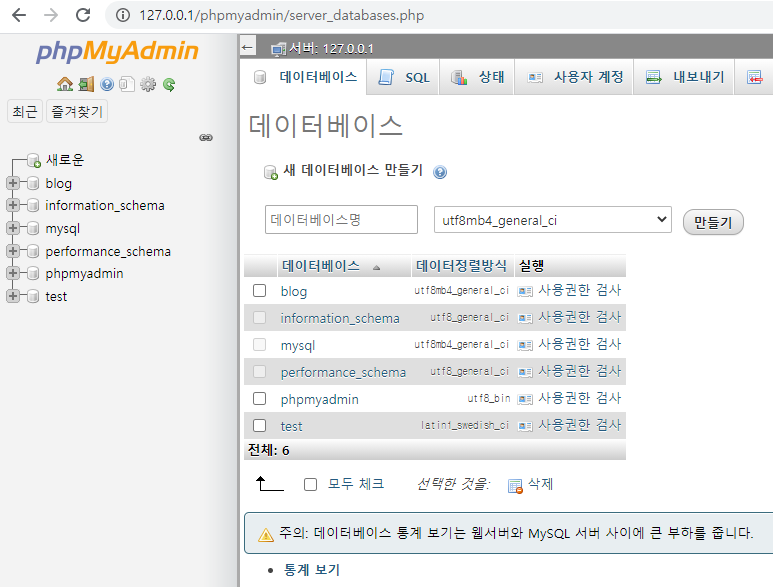The width and height of the screenshot is (773, 587).
Task: Open the 데이터베이스 tab
Action: tap(305, 77)
